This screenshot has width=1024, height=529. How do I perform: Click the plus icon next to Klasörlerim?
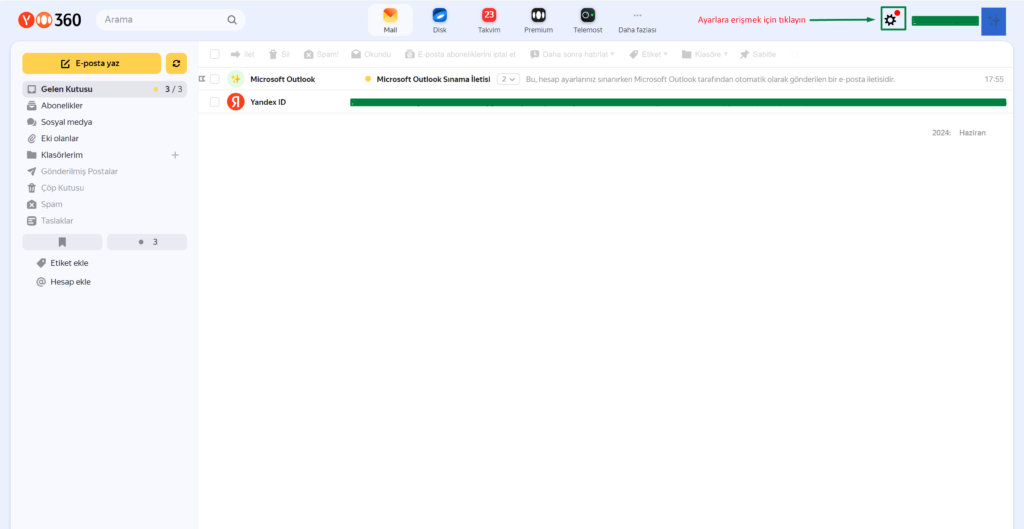point(175,155)
